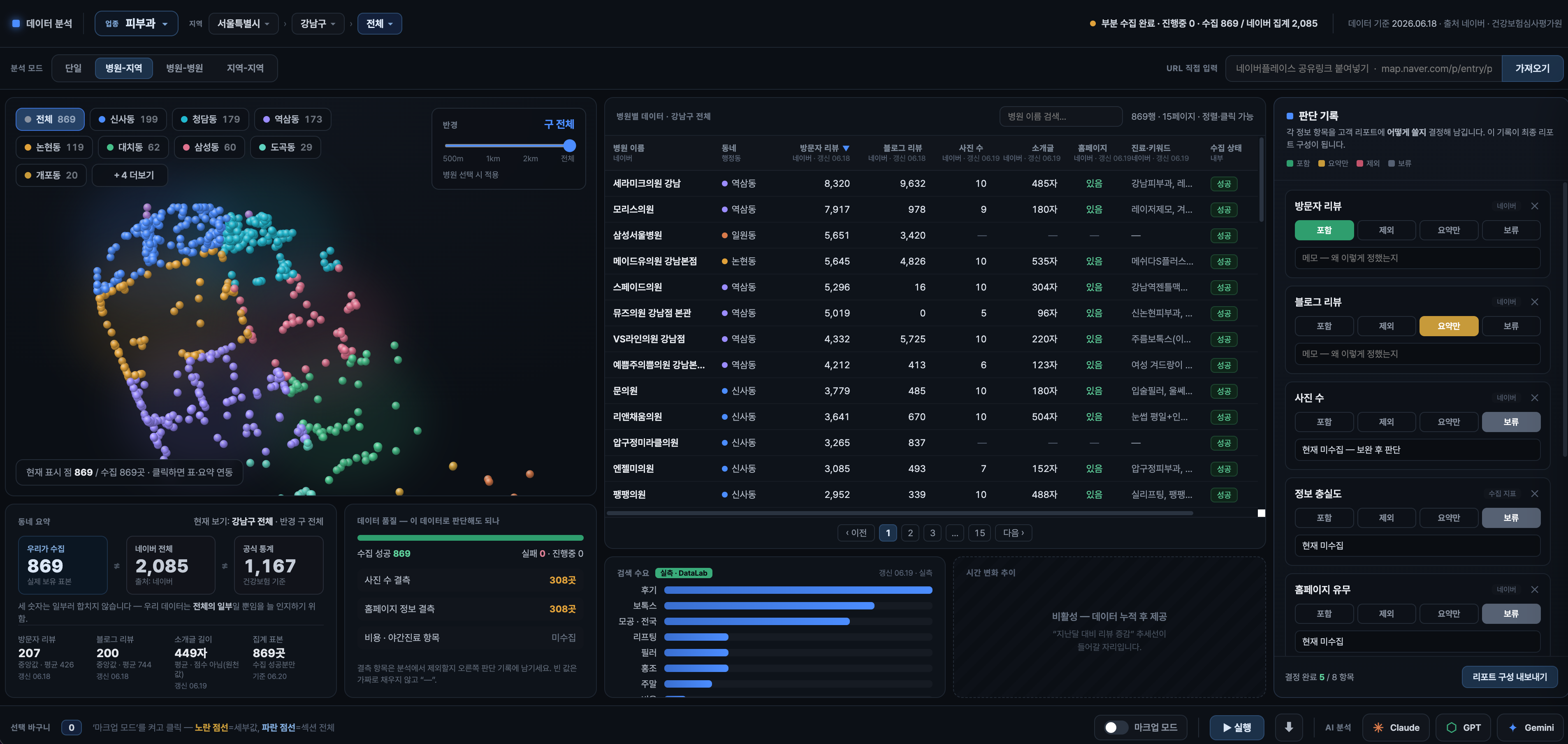This screenshot has height=744, width=1568.
Task: Open the 업종 피부과 dropdown
Action: coord(136,23)
